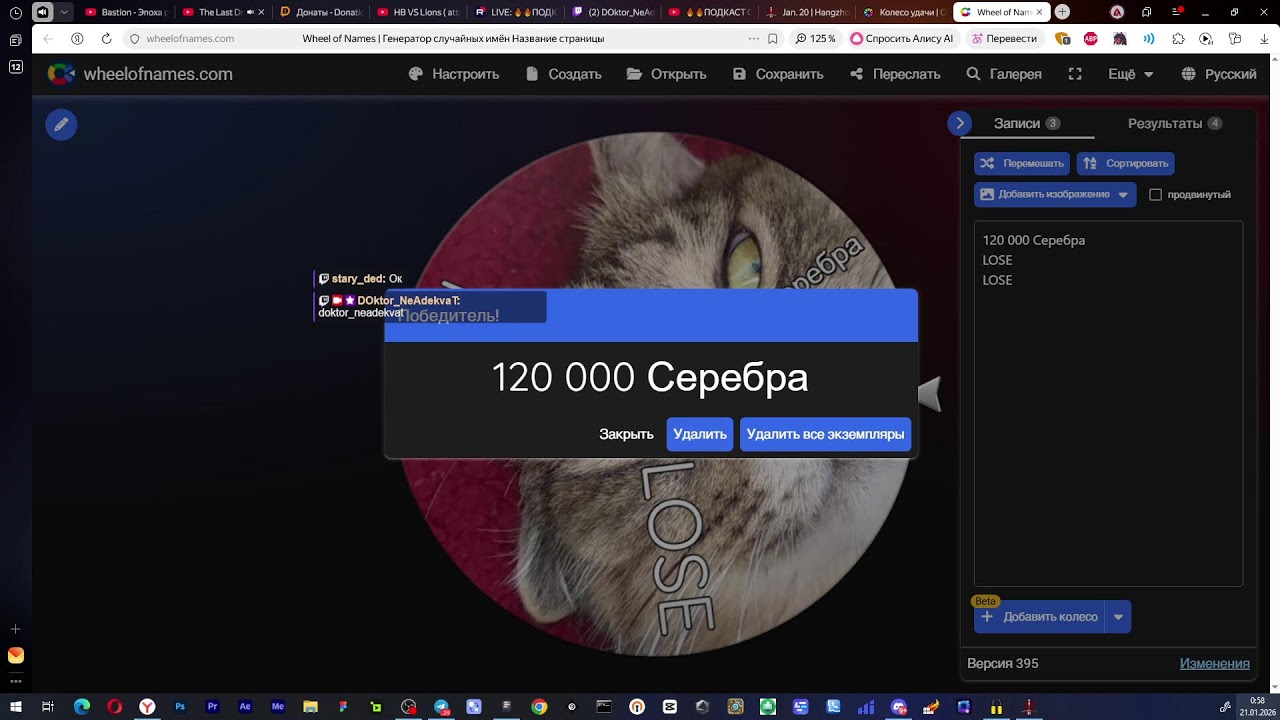Switch to the Донаты browser tab
The height and width of the screenshot is (720, 1280).
click(x=321, y=12)
